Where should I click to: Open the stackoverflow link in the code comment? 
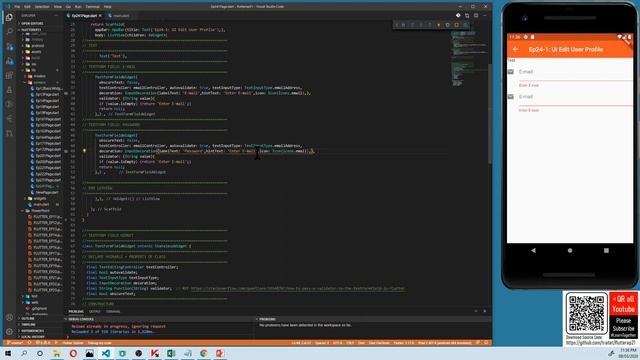coord(298,289)
